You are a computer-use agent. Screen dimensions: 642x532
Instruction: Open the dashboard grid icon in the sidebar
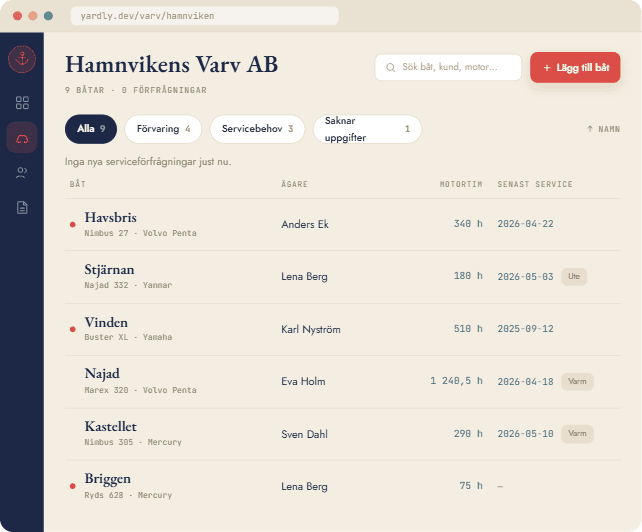pos(22,103)
